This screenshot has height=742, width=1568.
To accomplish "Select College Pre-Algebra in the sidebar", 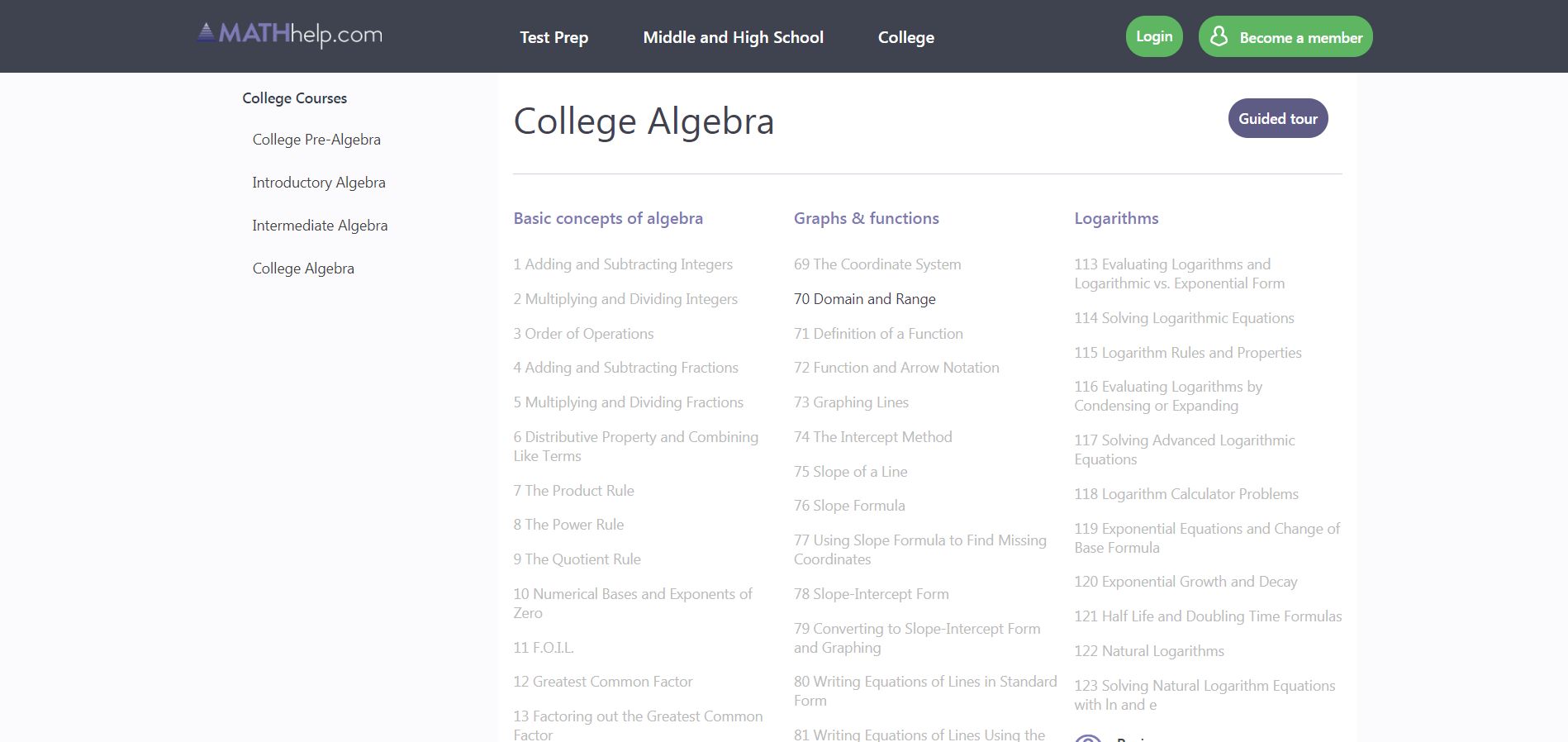I will tap(316, 140).
